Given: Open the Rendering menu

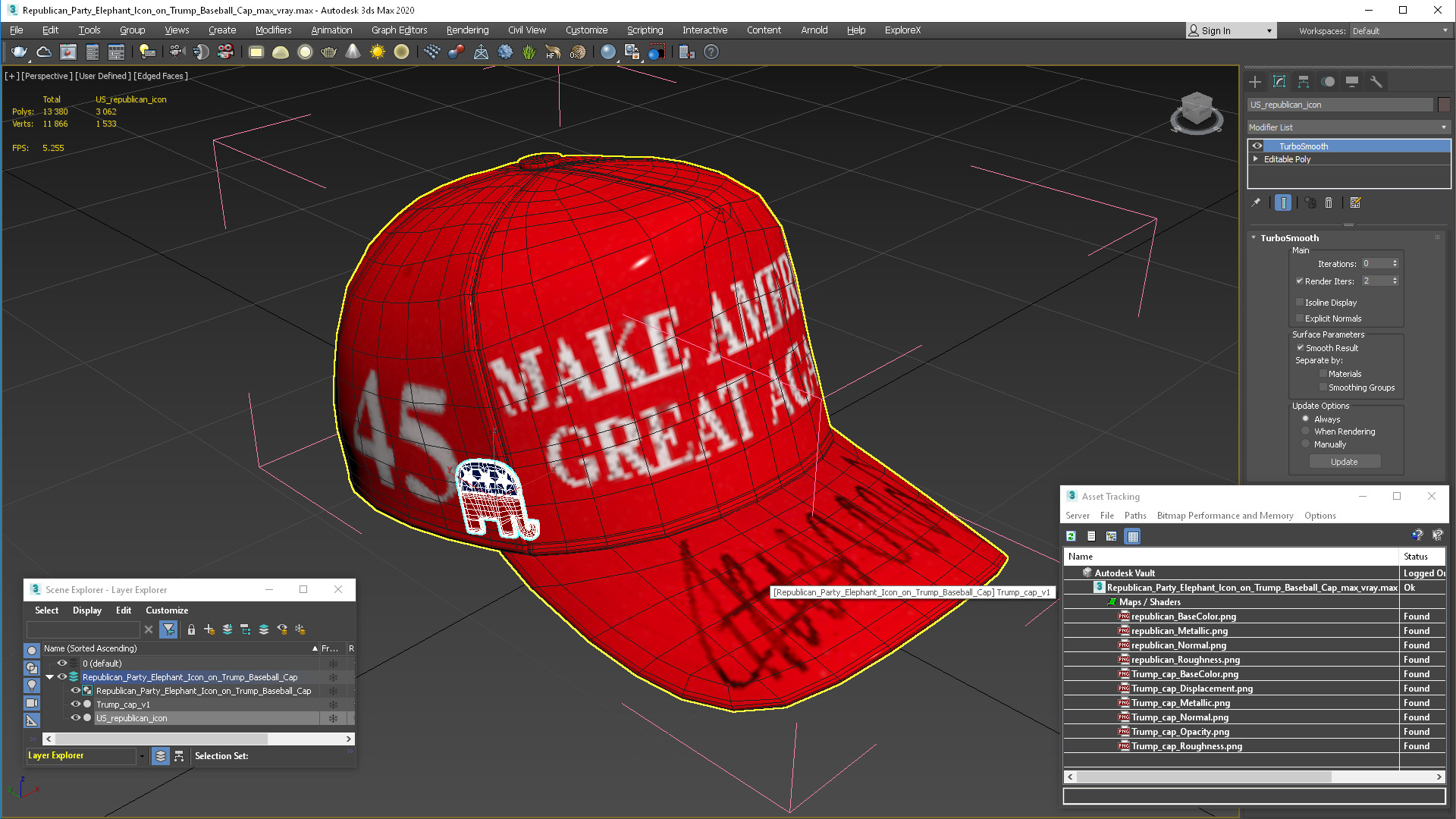Looking at the screenshot, I should coord(467,30).
